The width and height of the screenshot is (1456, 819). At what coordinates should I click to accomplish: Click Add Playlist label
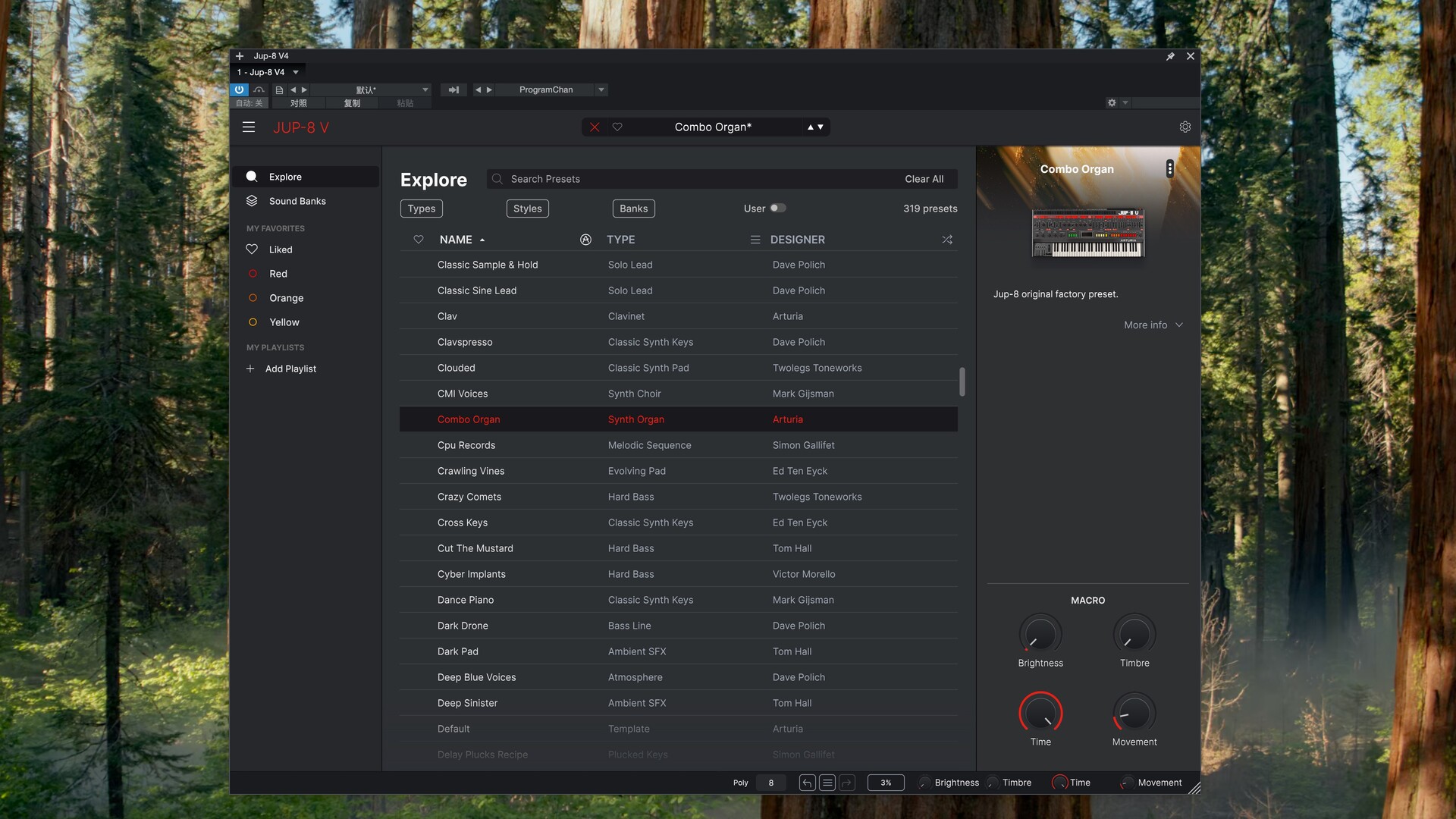[291, 369]
